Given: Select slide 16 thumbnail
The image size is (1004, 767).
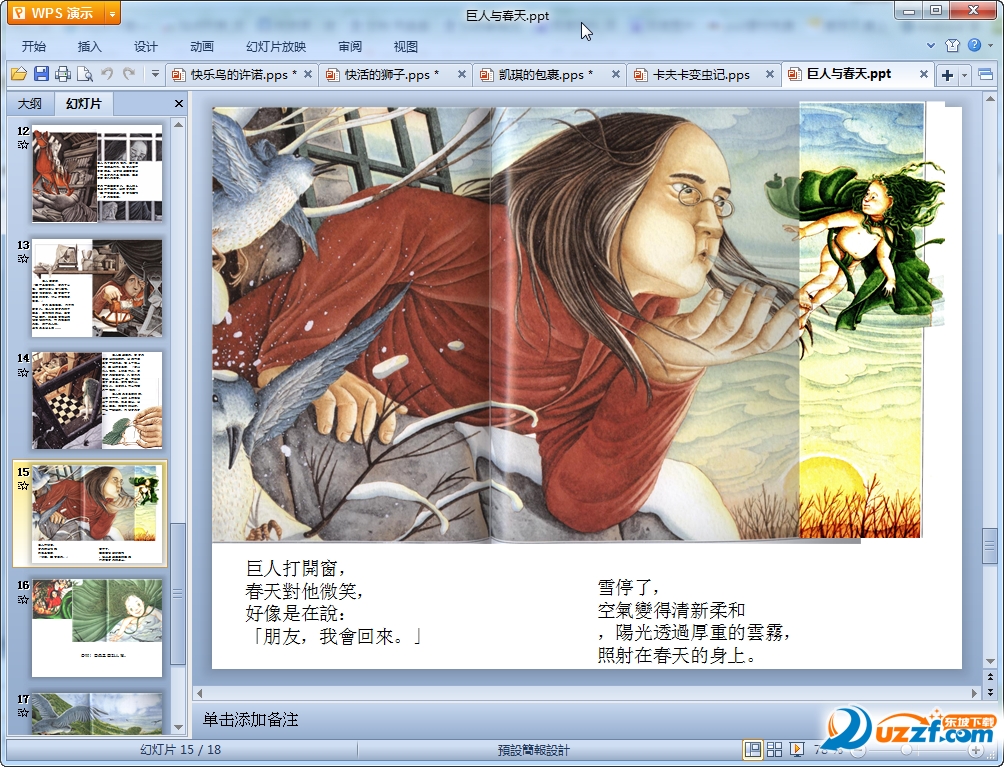Looking at the screenshot, I should tap(97, 628).
